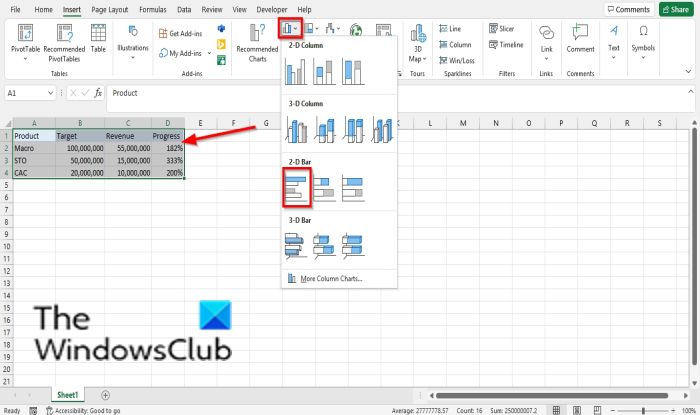Zoom in with the plus button
This screenshot has height=415, width=700.
(673, 411)
